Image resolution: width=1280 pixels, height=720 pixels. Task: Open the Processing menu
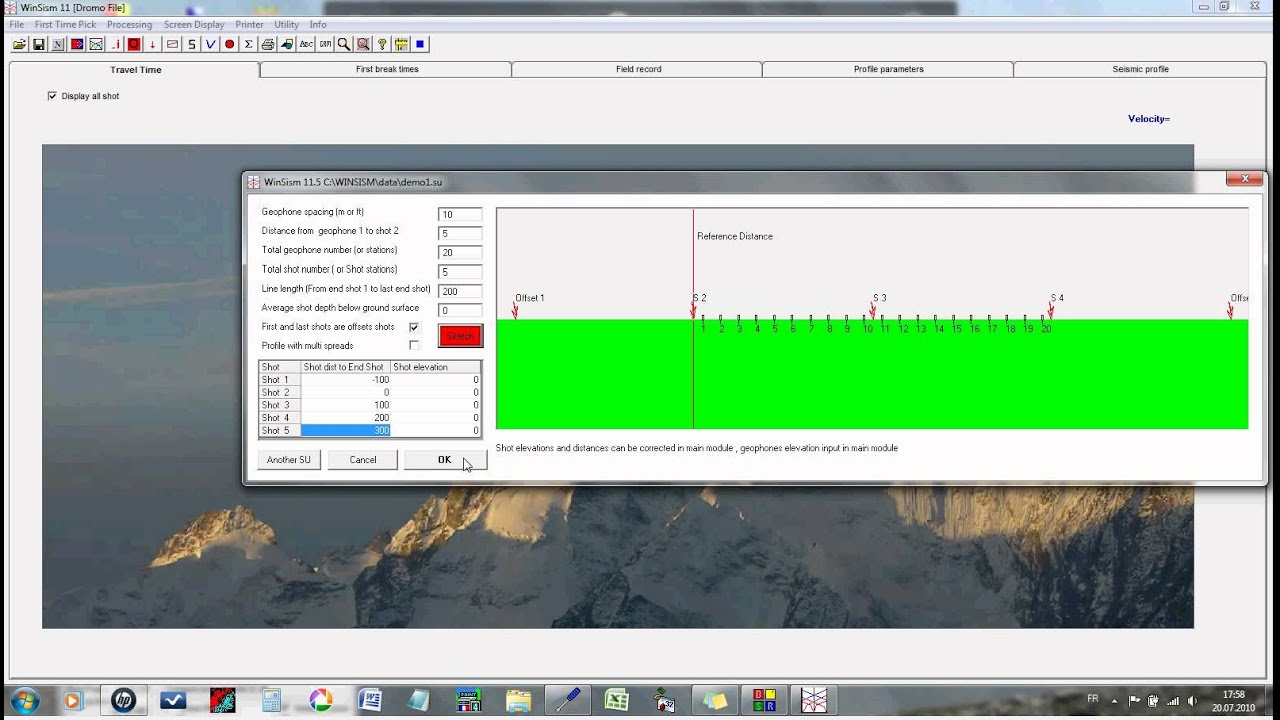point(129,24)
